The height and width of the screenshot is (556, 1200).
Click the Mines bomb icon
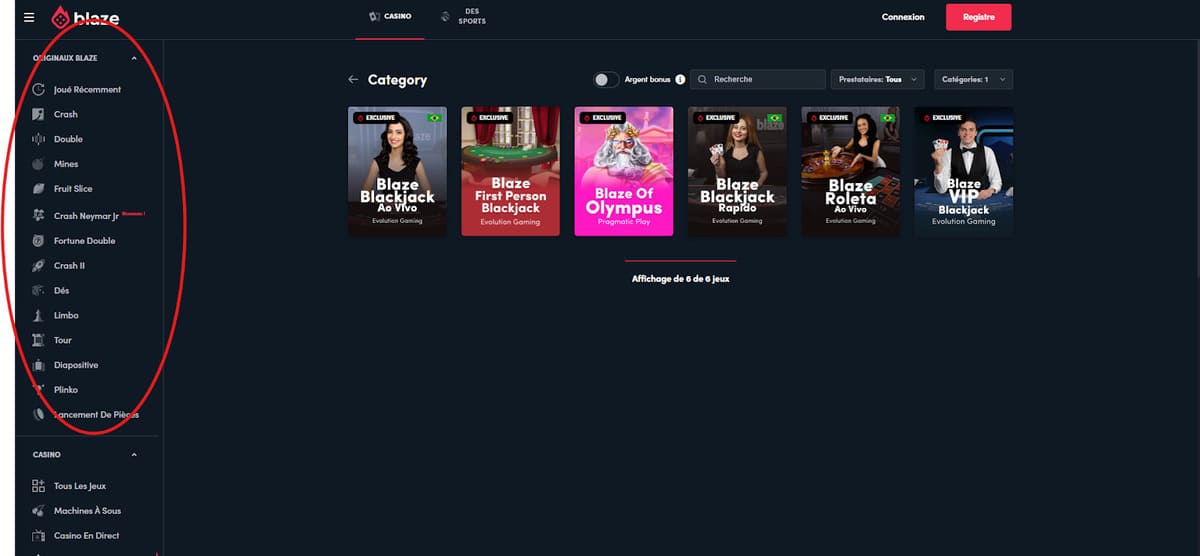click(x=39, y=164)
